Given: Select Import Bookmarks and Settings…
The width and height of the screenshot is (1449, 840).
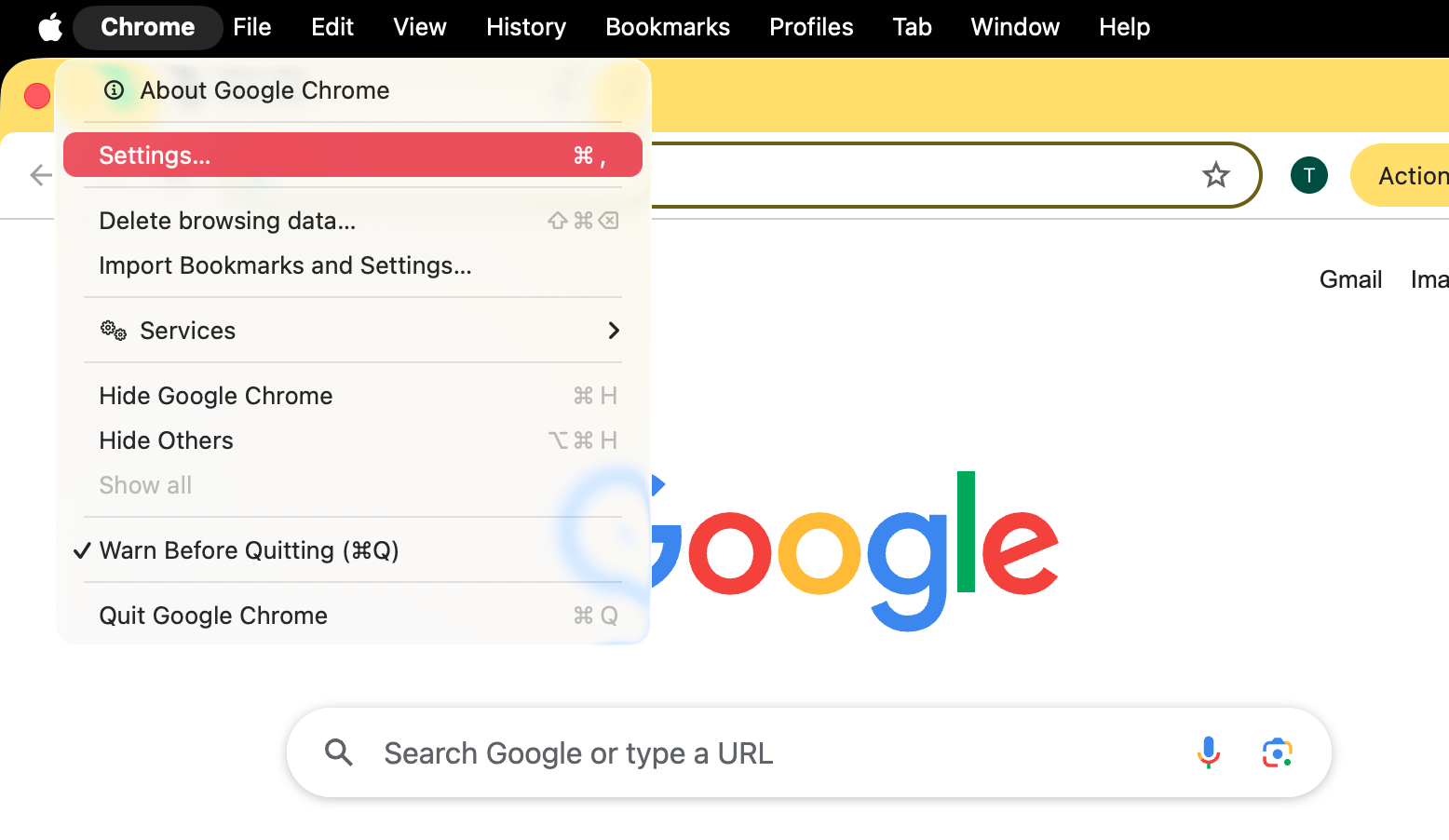Looking at the screenshot, I should (285, 265).
